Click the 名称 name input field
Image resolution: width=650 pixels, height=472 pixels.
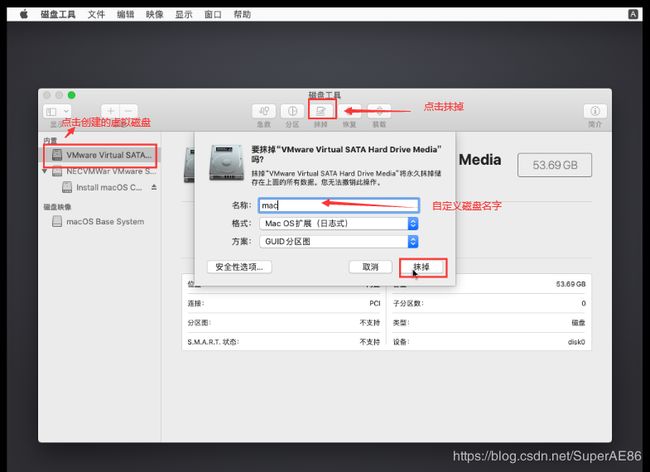pyautogui.click(x=339, y=205)
